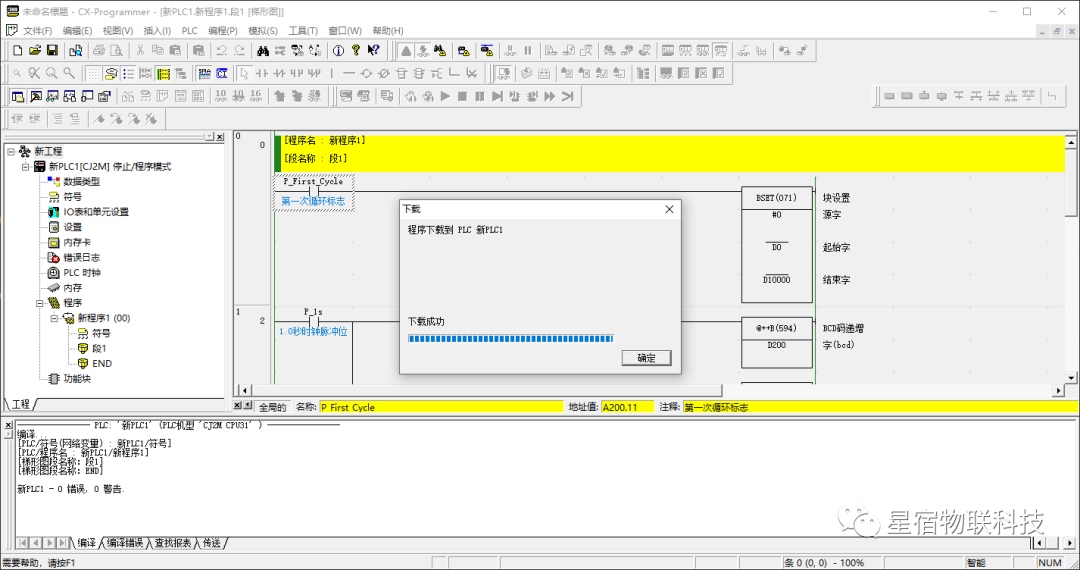Image resolution: width=1080 pixels, height=570 pixels.
Task: Toggle the grid display toolbar button
Action: coord(92,73)
